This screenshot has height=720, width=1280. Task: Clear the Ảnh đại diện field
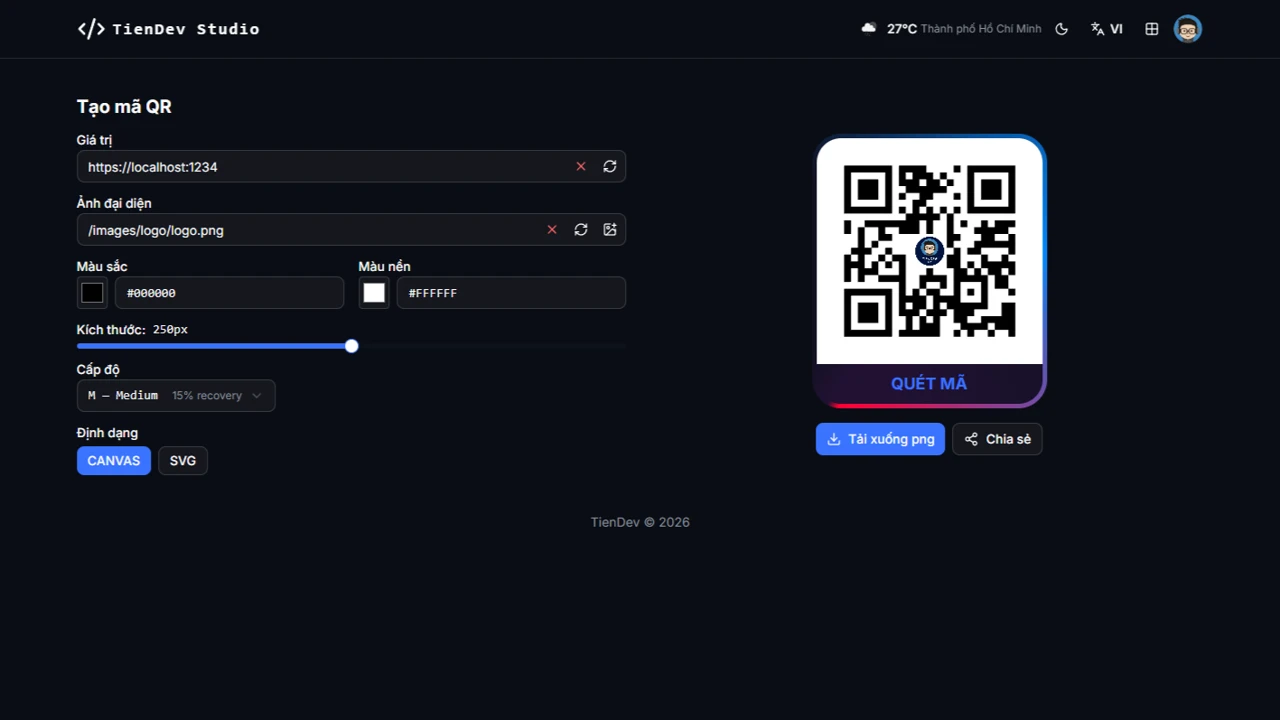point(551,229)
